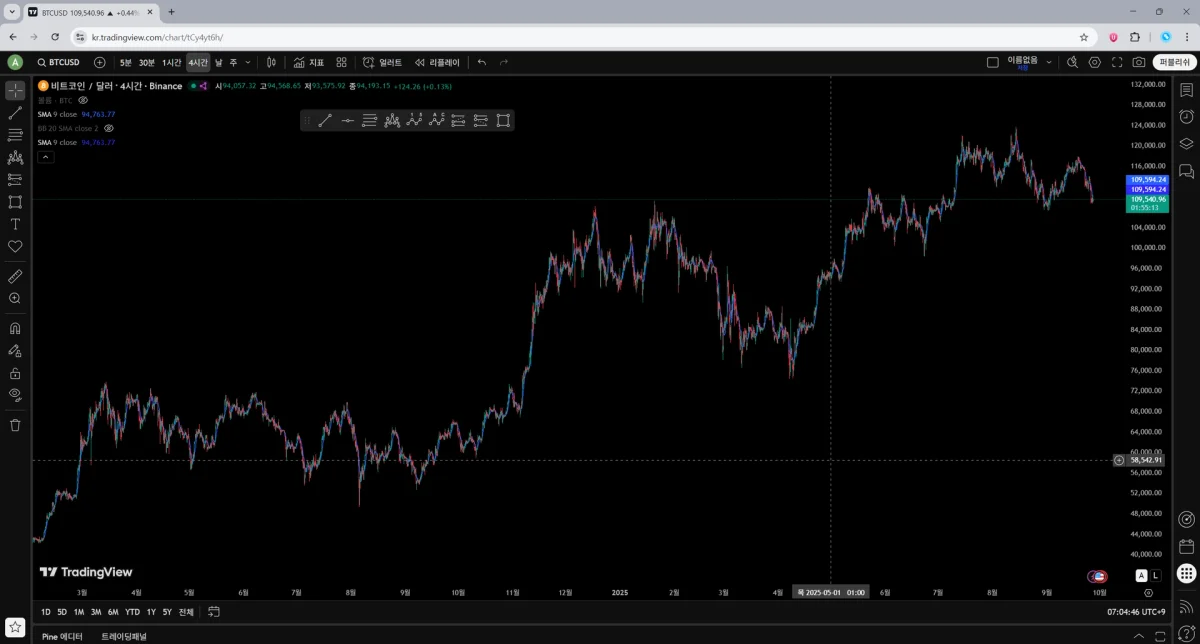Toggle log scale L button
This screenshot has width=1200, height=644.
[x=1155, y=576]
